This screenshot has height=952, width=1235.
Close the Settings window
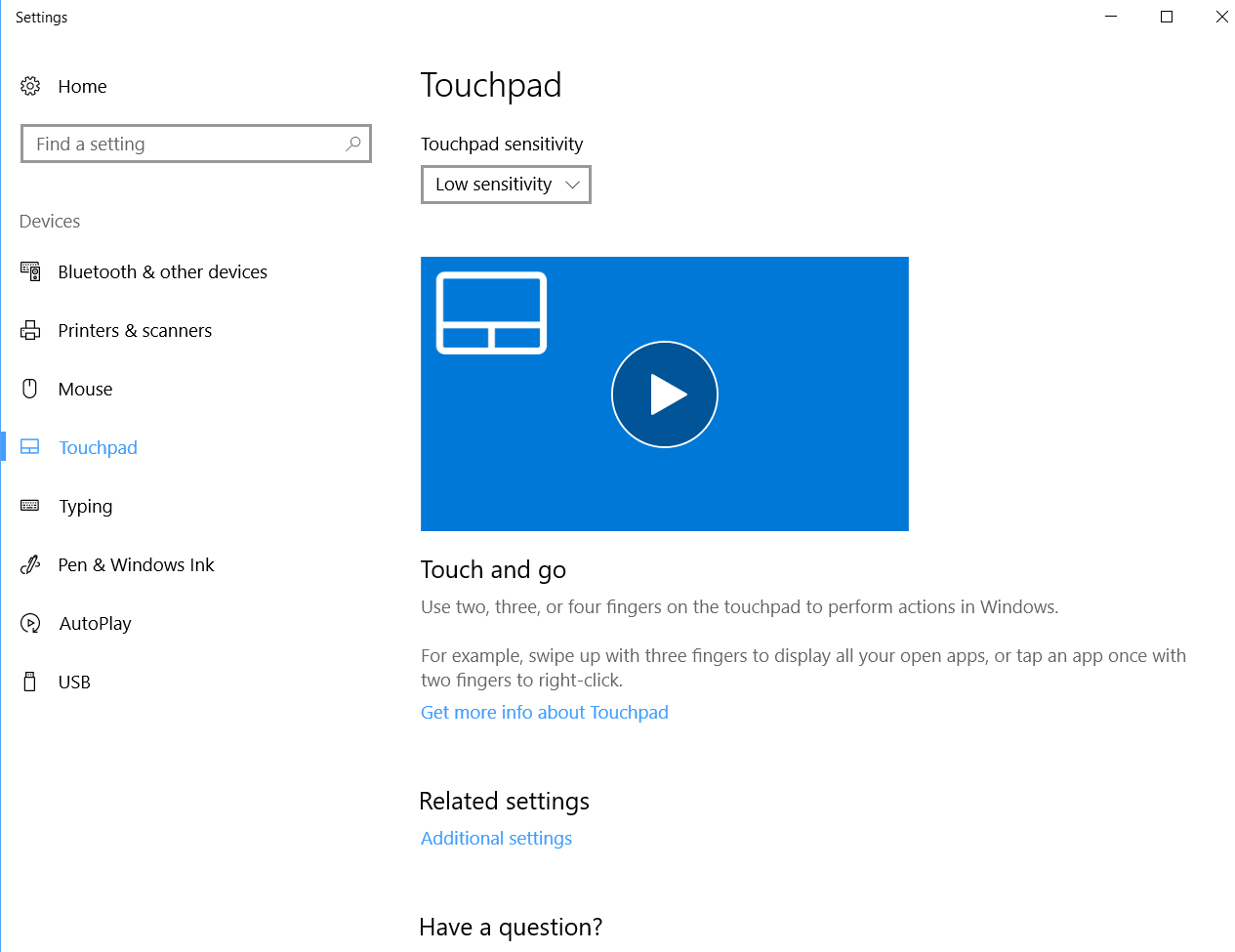pyautogui.click(x=1222, y=17)
